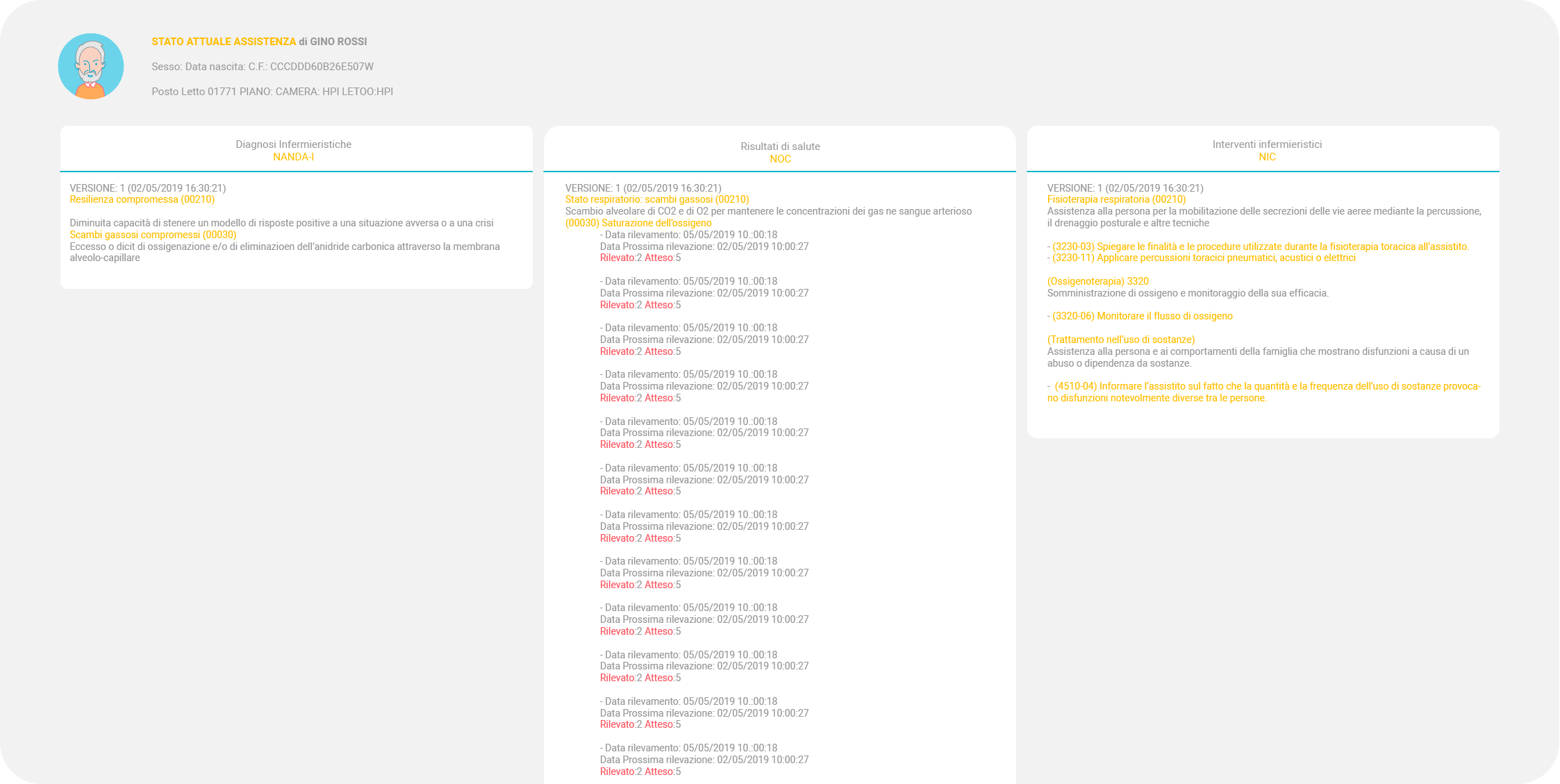The height and width of the screenshot is (784, 1560).
Task: Open Stato respiratorio: scambi gassosi (00210)
Action: coord(656,199)
